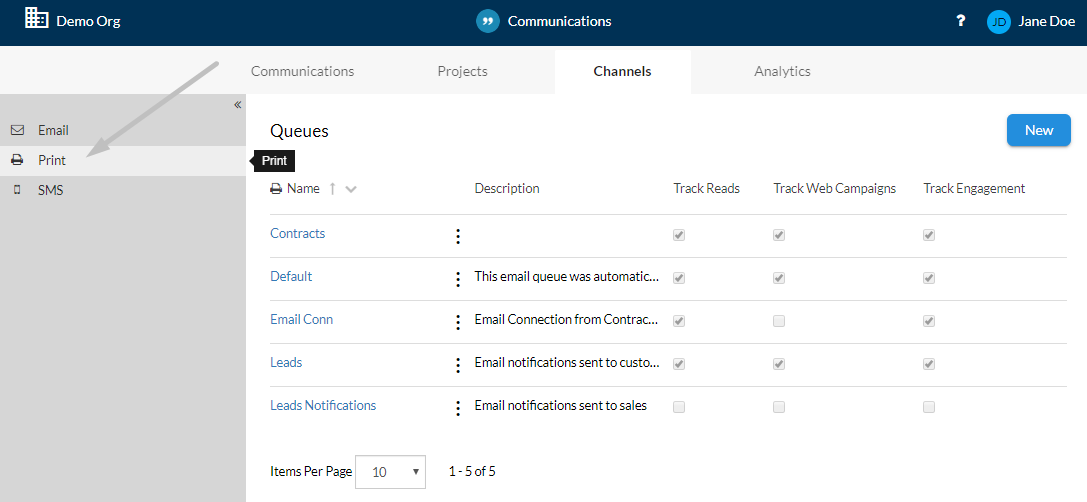Select the Channels tab
Image resolution: width=1087 pixels, height=502 pixels.
tap(623, 71)
